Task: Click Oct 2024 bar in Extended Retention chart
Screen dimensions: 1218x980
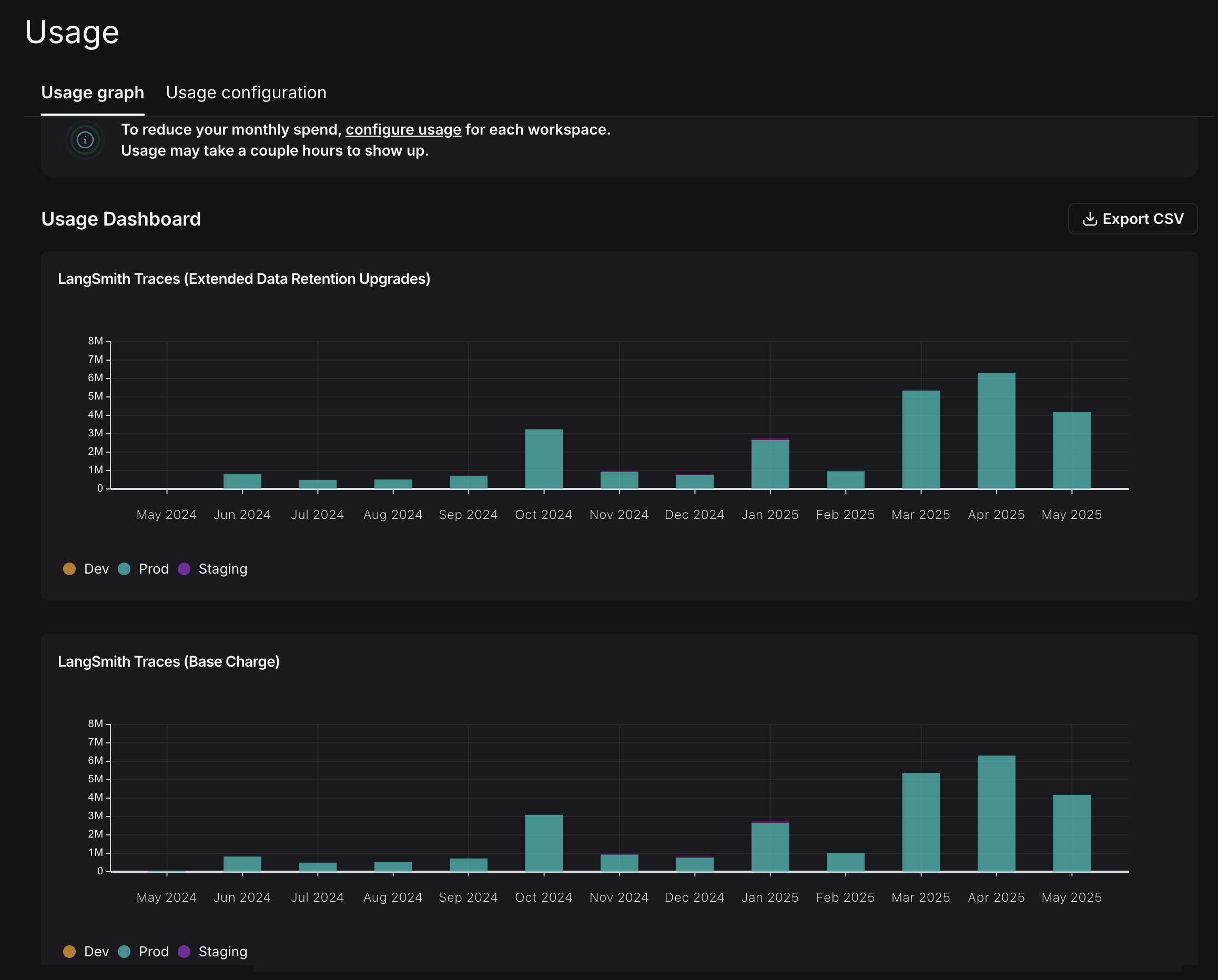Action: click(543, 458)
